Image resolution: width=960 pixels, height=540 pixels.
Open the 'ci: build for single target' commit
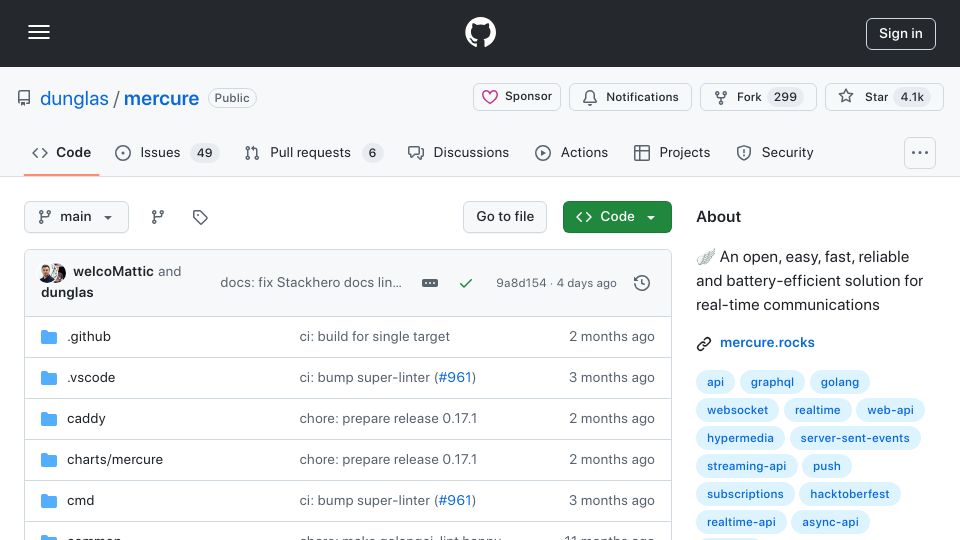click(374, 337)
